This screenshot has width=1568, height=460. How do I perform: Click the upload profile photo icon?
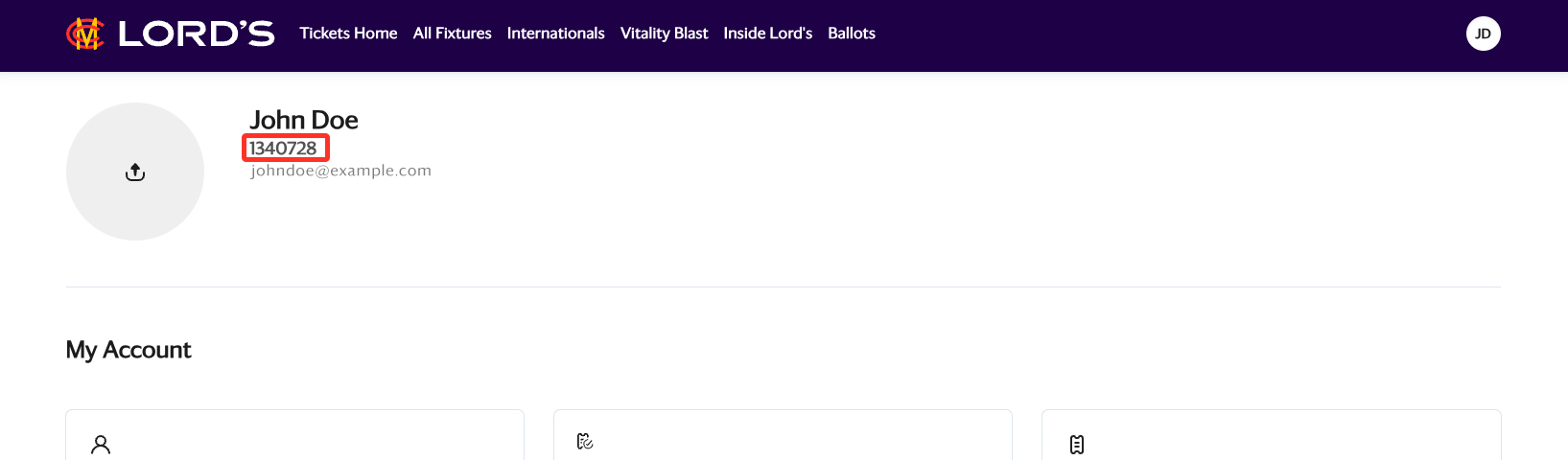tap(135, 172)
